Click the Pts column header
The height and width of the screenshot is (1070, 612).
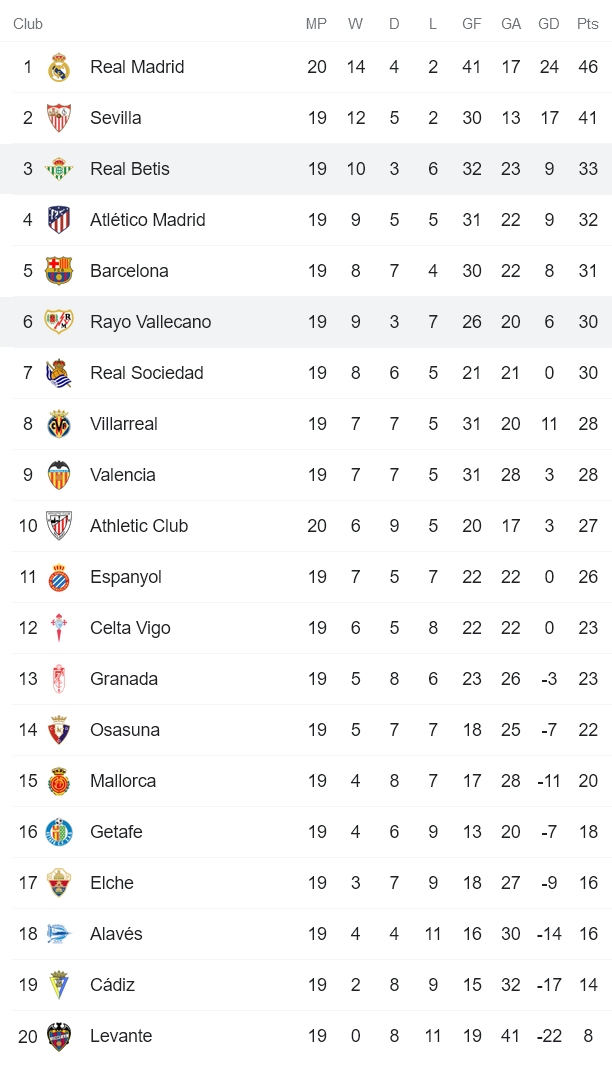tap(587, 24)
